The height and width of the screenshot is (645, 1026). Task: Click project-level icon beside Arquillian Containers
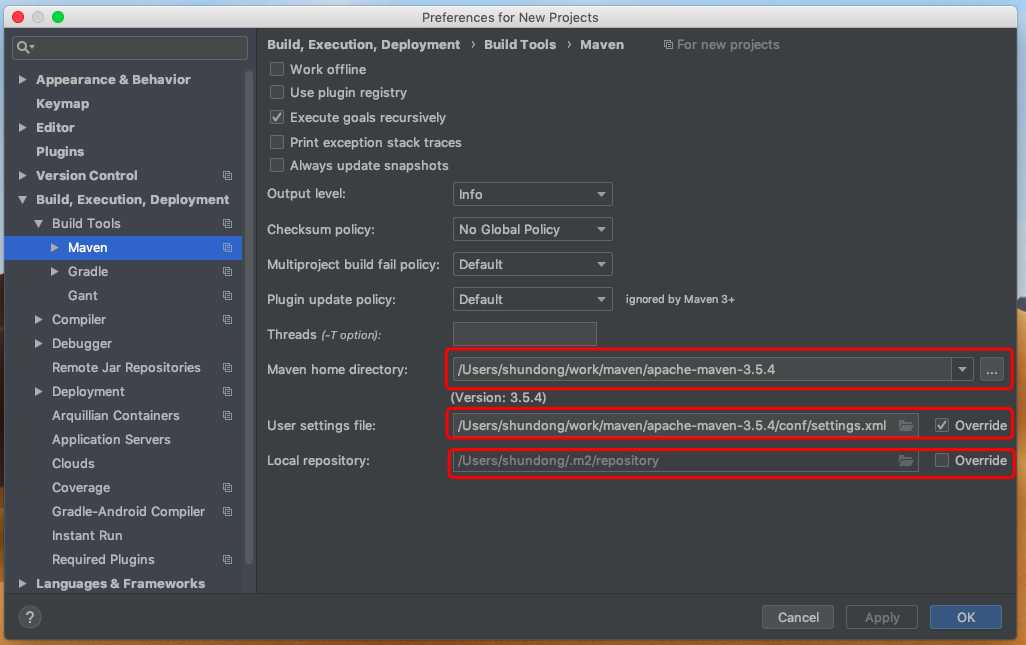pyautogui.click(x=227, y=415)
